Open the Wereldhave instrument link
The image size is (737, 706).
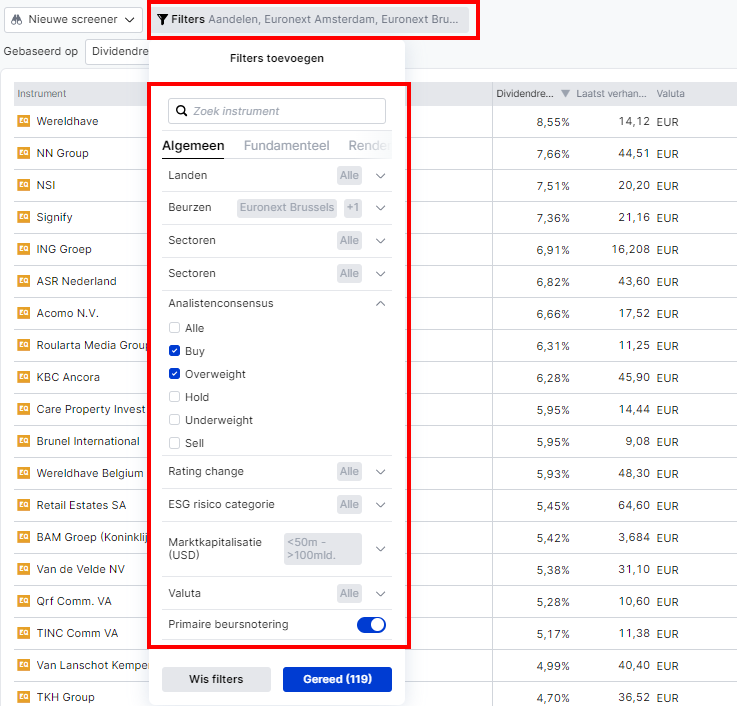(x=67, y=121)
